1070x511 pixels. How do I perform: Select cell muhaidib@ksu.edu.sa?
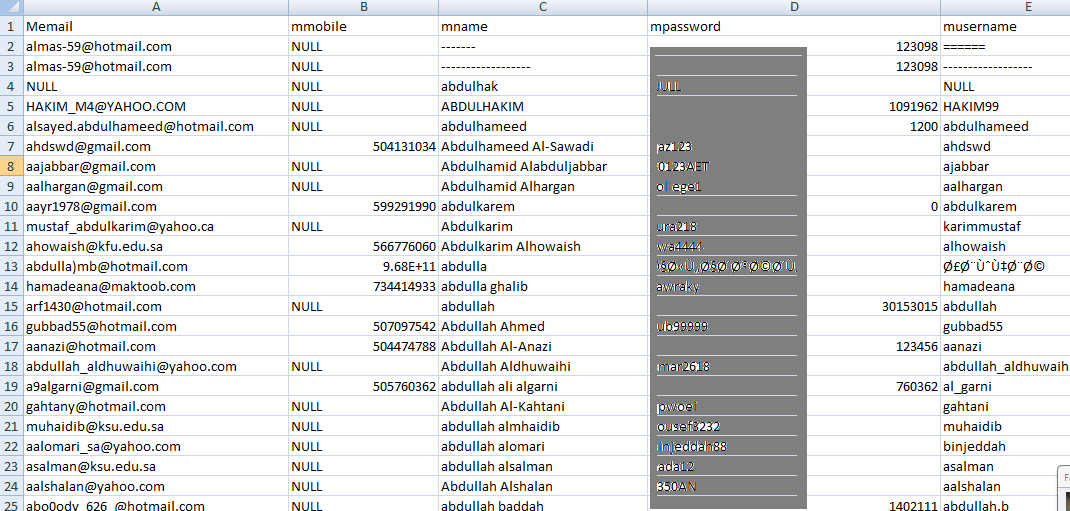(156, 427)
